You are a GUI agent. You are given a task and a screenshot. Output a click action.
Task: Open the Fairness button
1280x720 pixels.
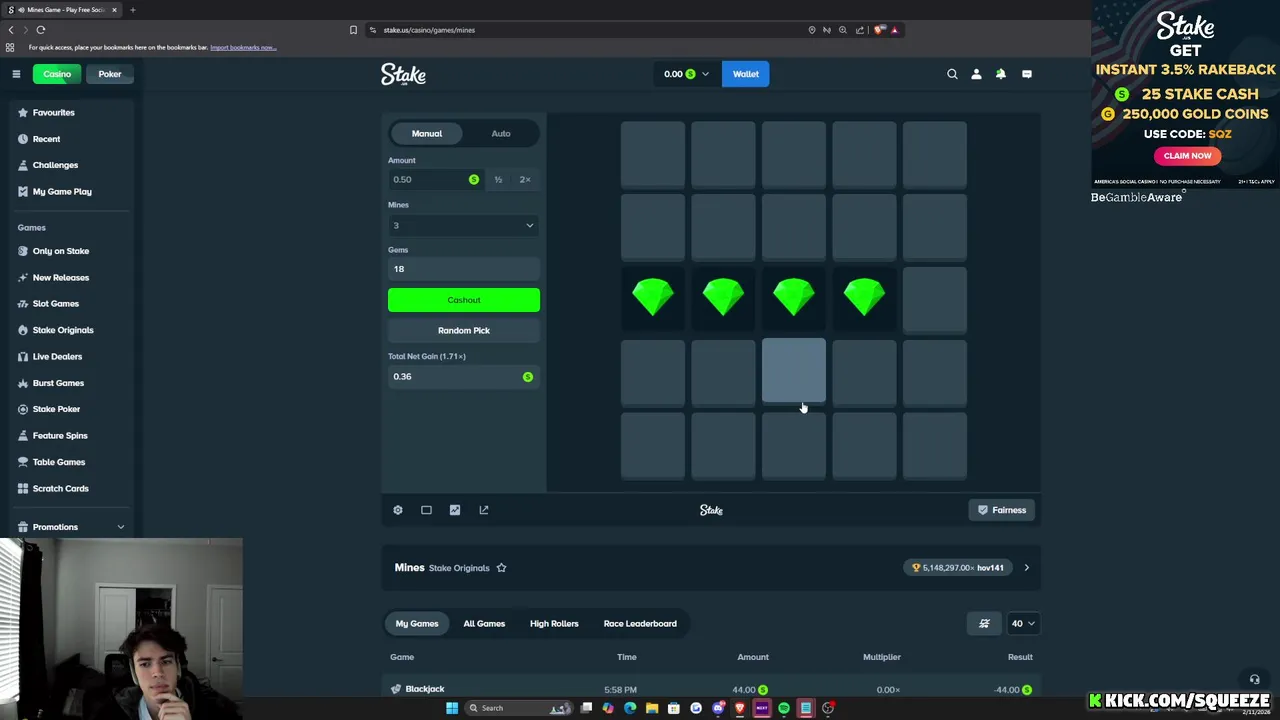(x=1002, y=510)
